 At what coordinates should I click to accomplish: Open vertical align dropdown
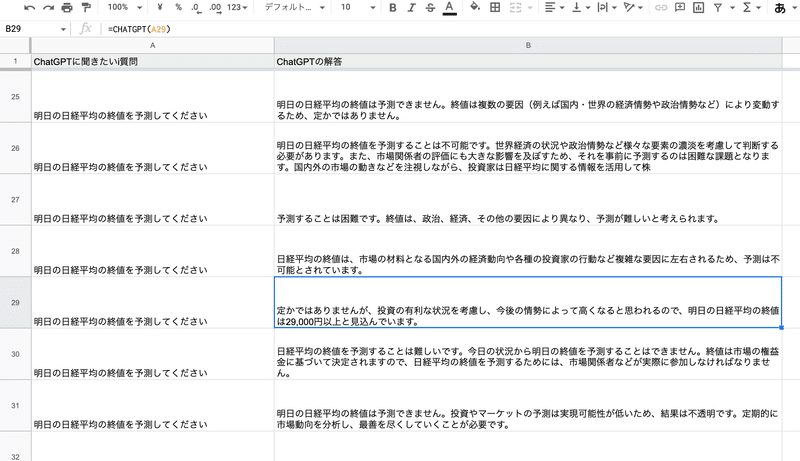click(x=581, y=8)
